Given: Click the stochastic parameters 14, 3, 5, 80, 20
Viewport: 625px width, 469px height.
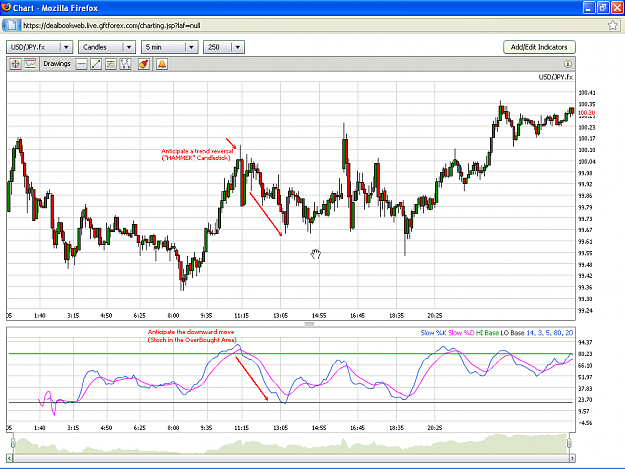Looking at the screenshot, I should 550,333.
